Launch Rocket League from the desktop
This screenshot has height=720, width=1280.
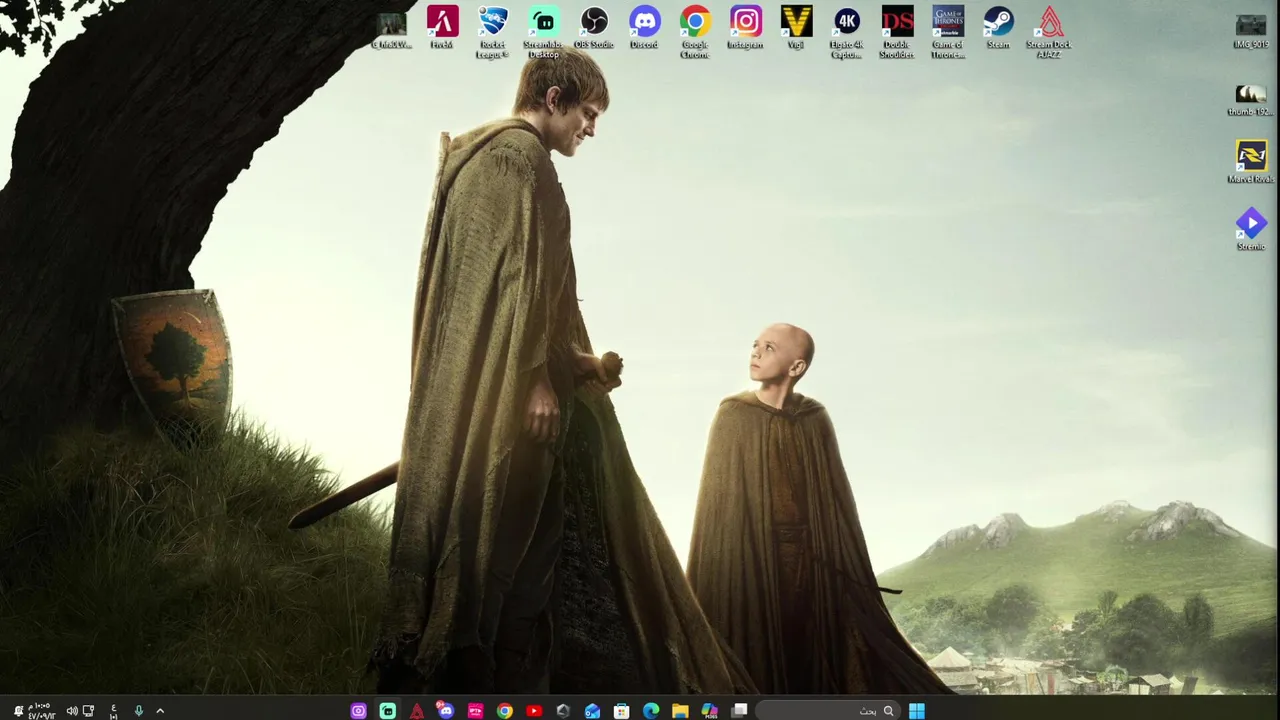coord(493,32)
